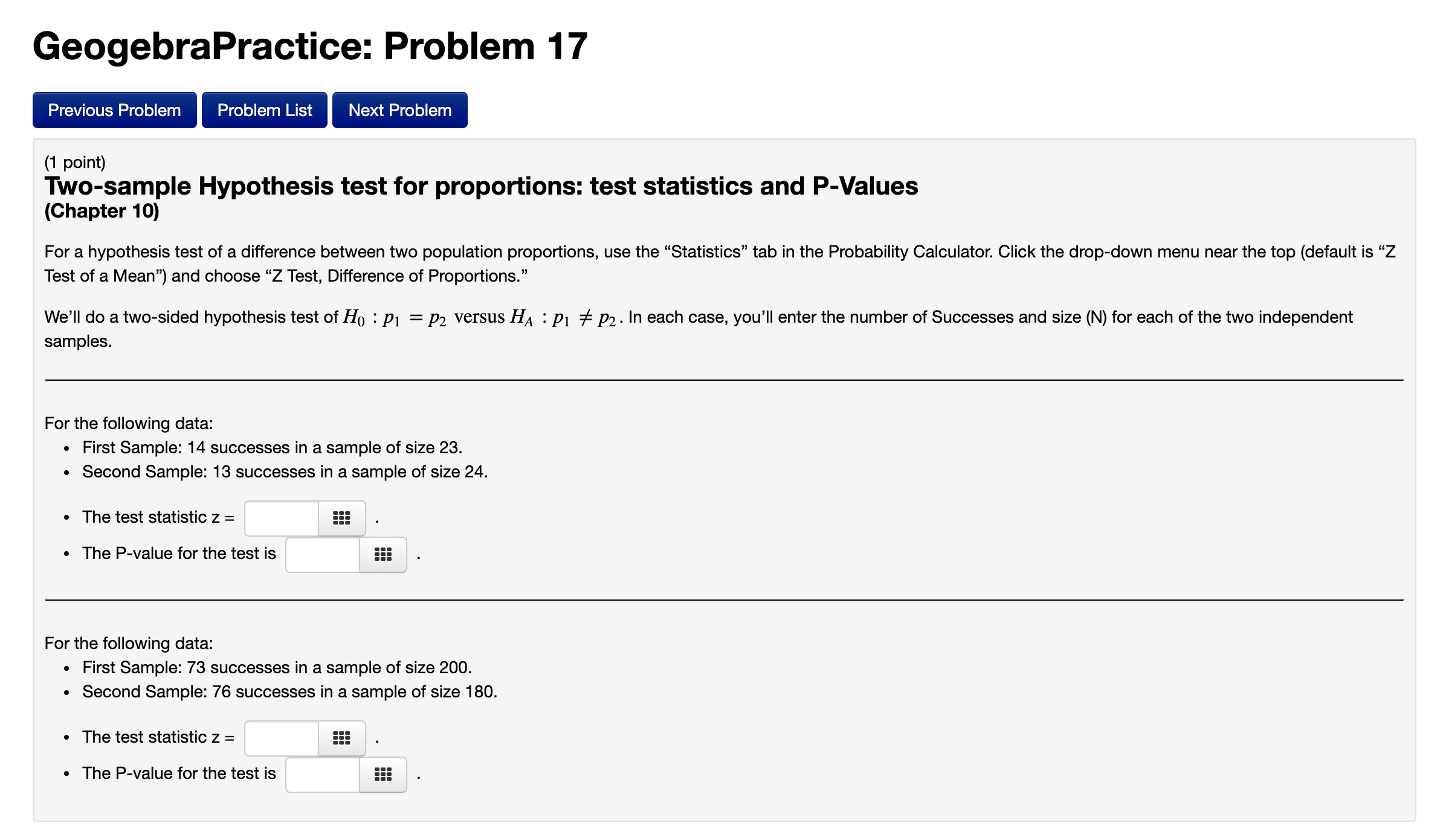Click inside the first P-value input box

[322, 554]
